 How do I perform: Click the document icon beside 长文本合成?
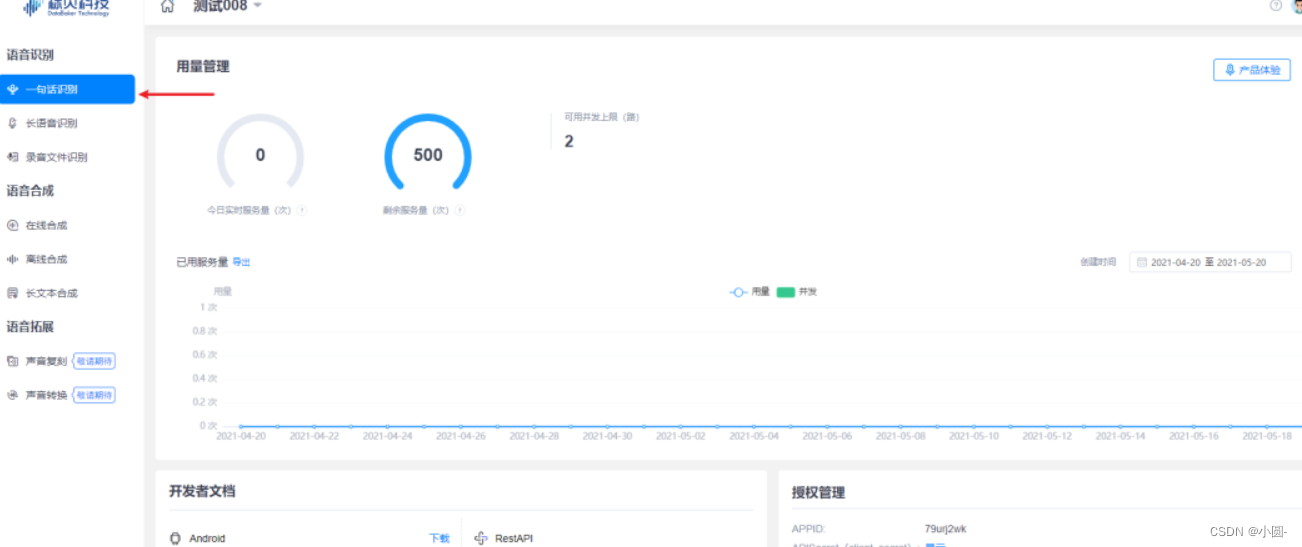13,293
